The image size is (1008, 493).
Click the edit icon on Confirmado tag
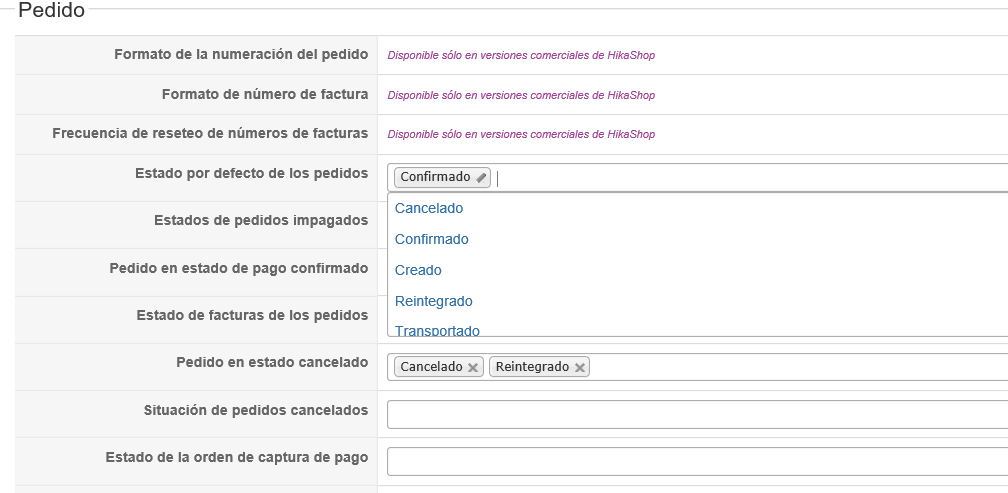pyautogui.click(x=481, y=178)
